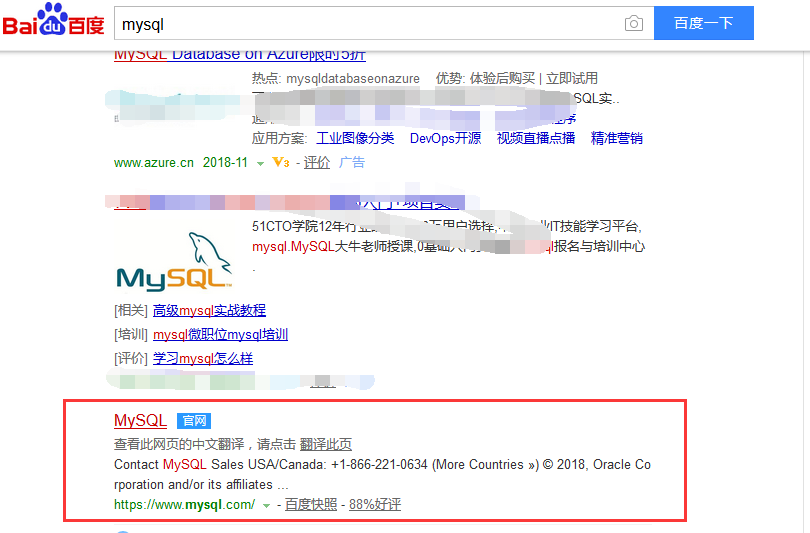The image size is (810, 533).
Task: Click the 88%好评 rating link
Action: (375, 505)
